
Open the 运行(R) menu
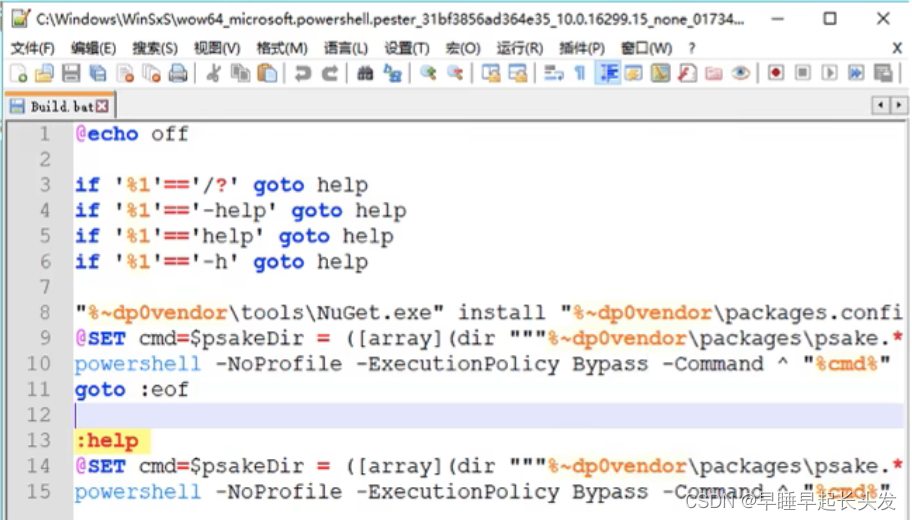(519, 48)
